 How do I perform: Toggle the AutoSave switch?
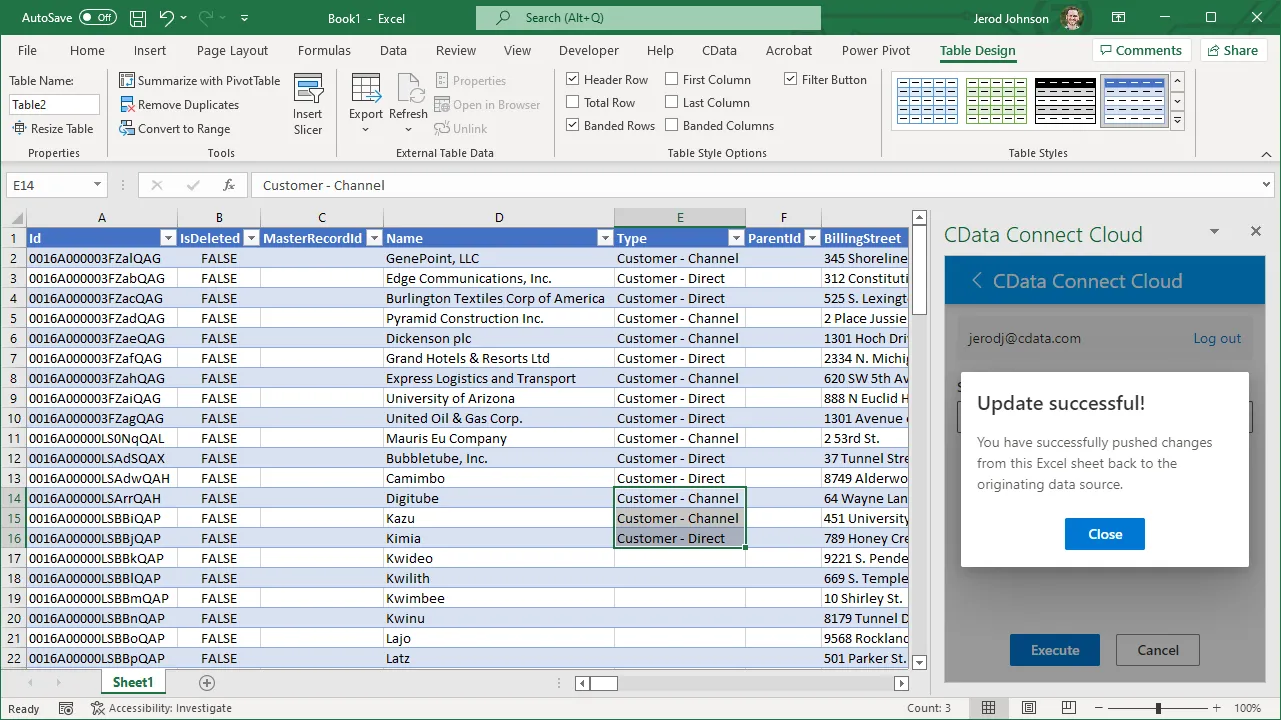(x=97, y=18)
